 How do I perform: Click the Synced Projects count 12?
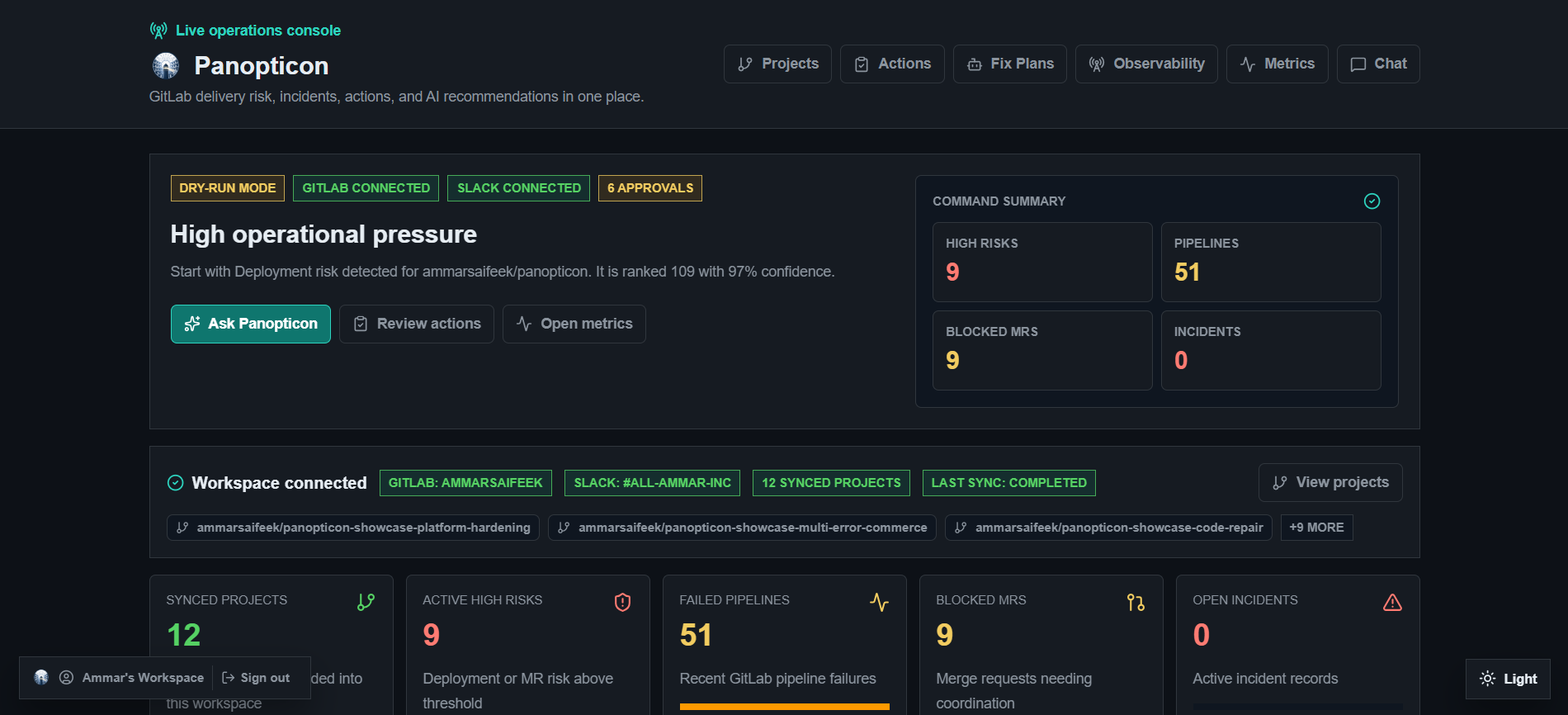(183, 635)
